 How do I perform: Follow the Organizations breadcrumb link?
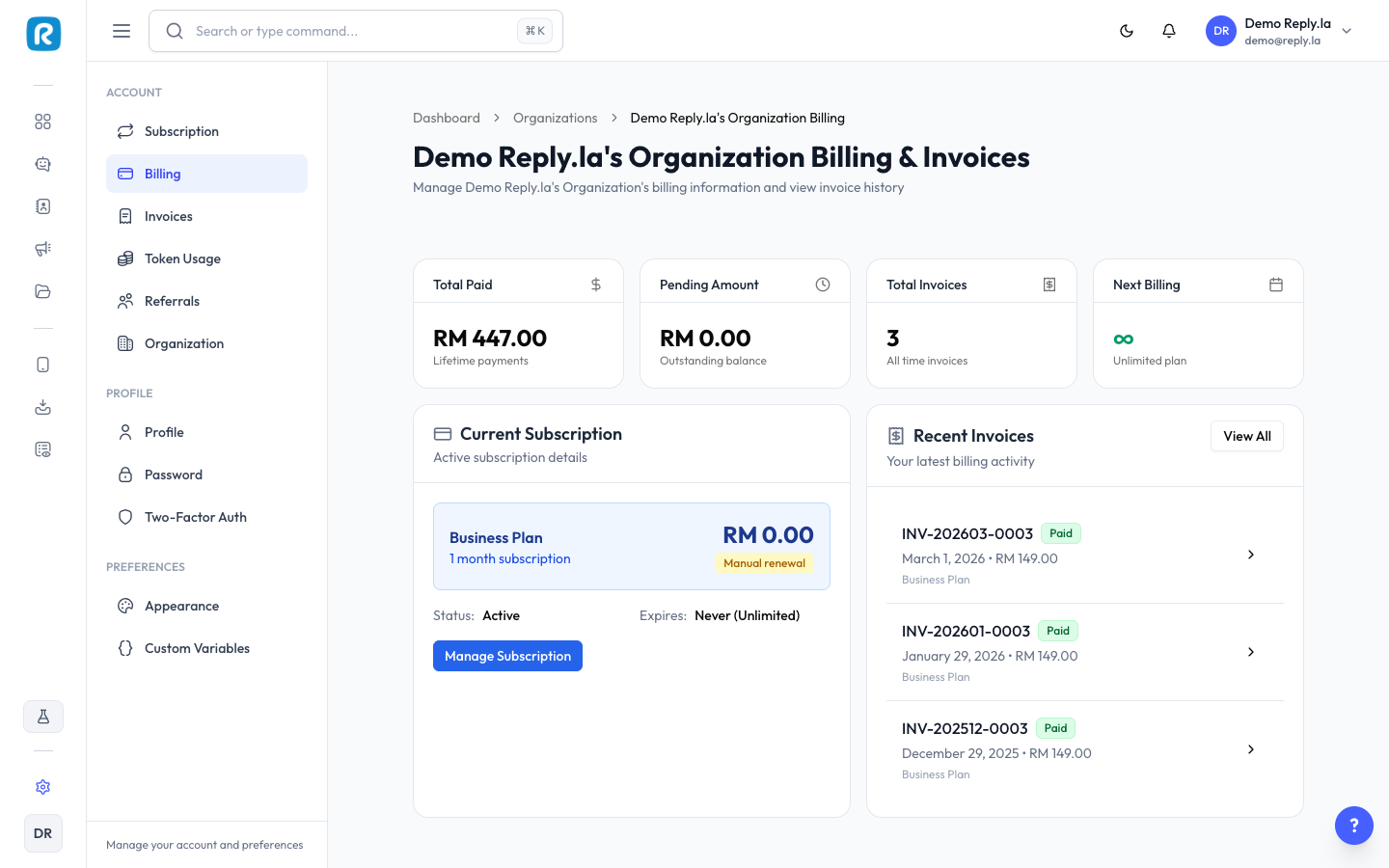(x=556, y=118)
